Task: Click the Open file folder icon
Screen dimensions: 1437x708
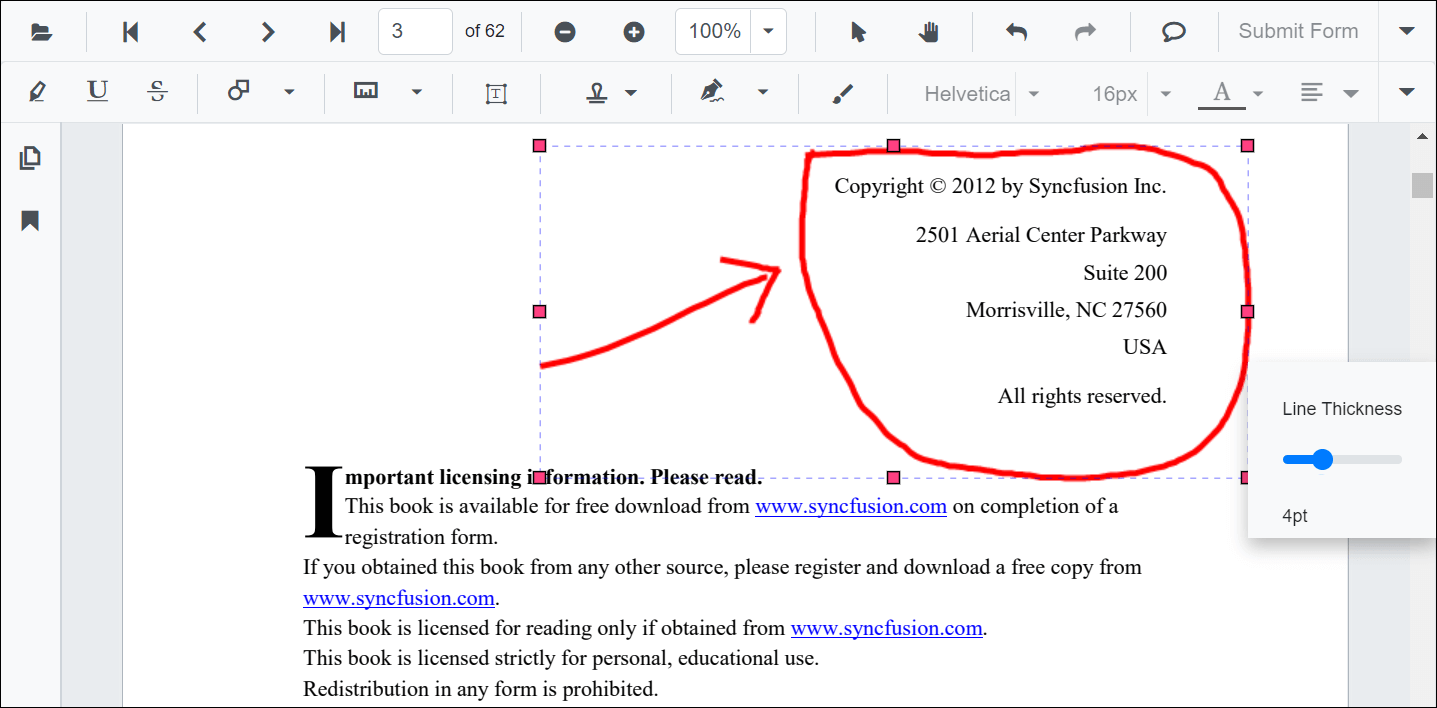Action: (x=41, y=32)
